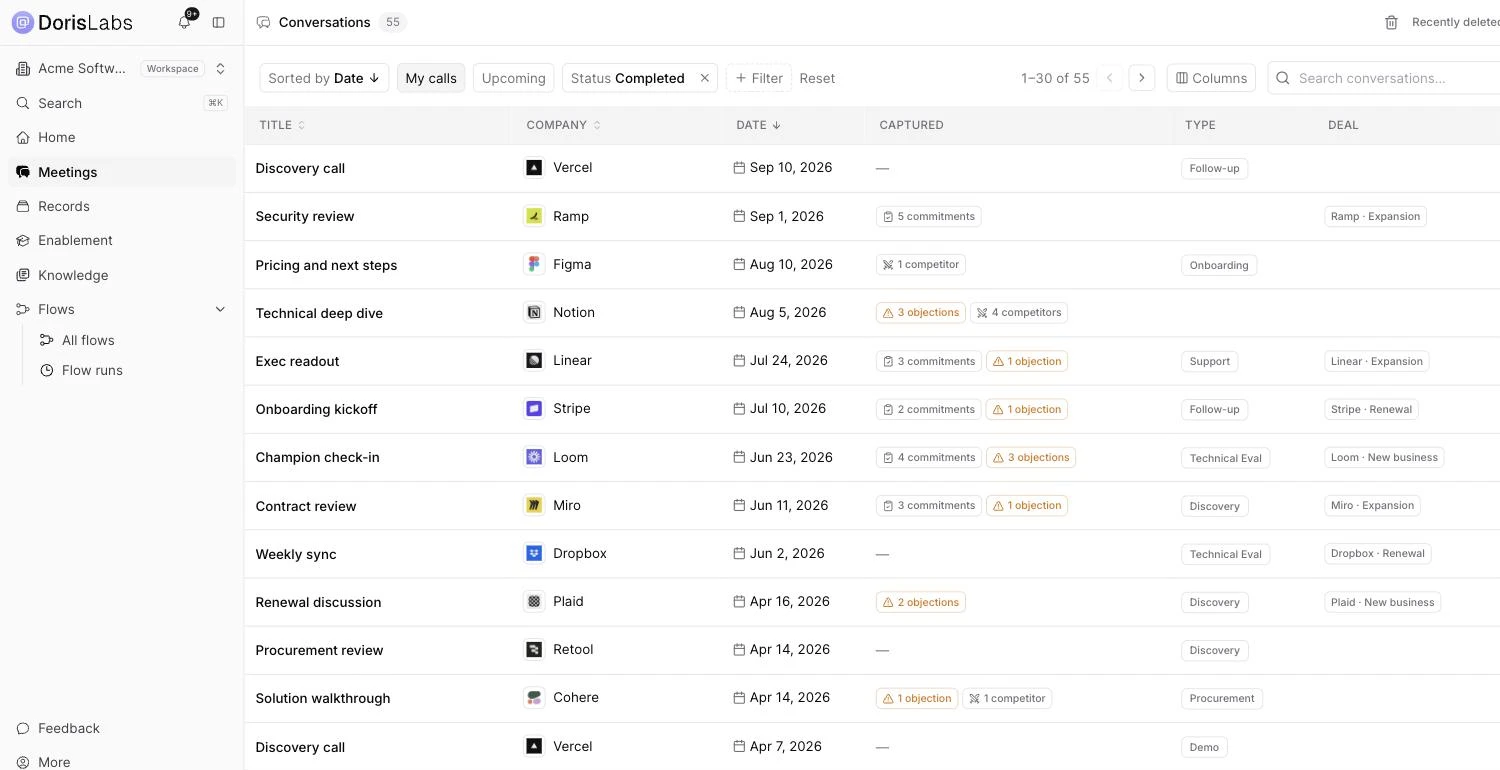Open the Security review conversation
Screen dimensions: 1500x770
(305, 216)
